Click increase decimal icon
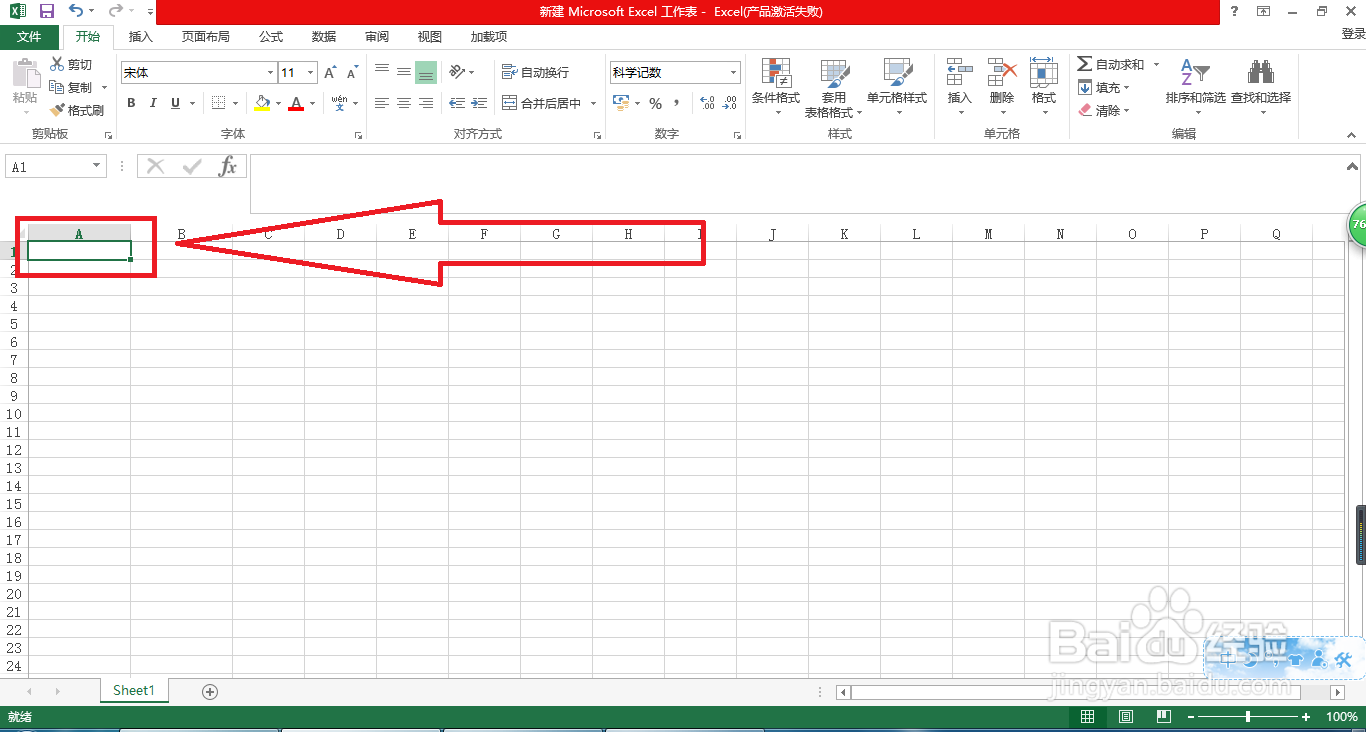 (x=707, y=103)
